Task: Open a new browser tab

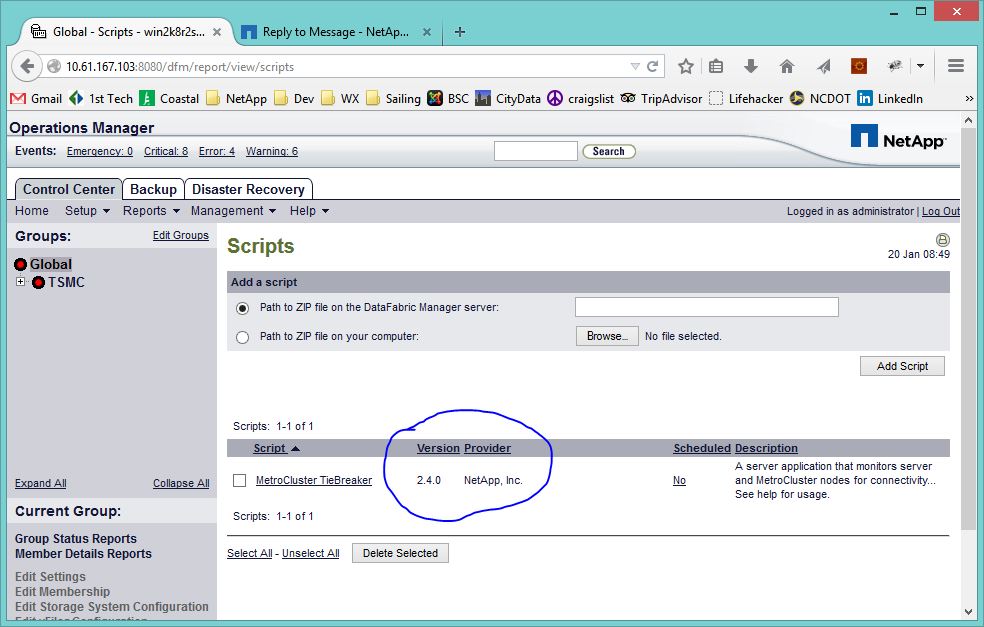Action: pos(459,31)
